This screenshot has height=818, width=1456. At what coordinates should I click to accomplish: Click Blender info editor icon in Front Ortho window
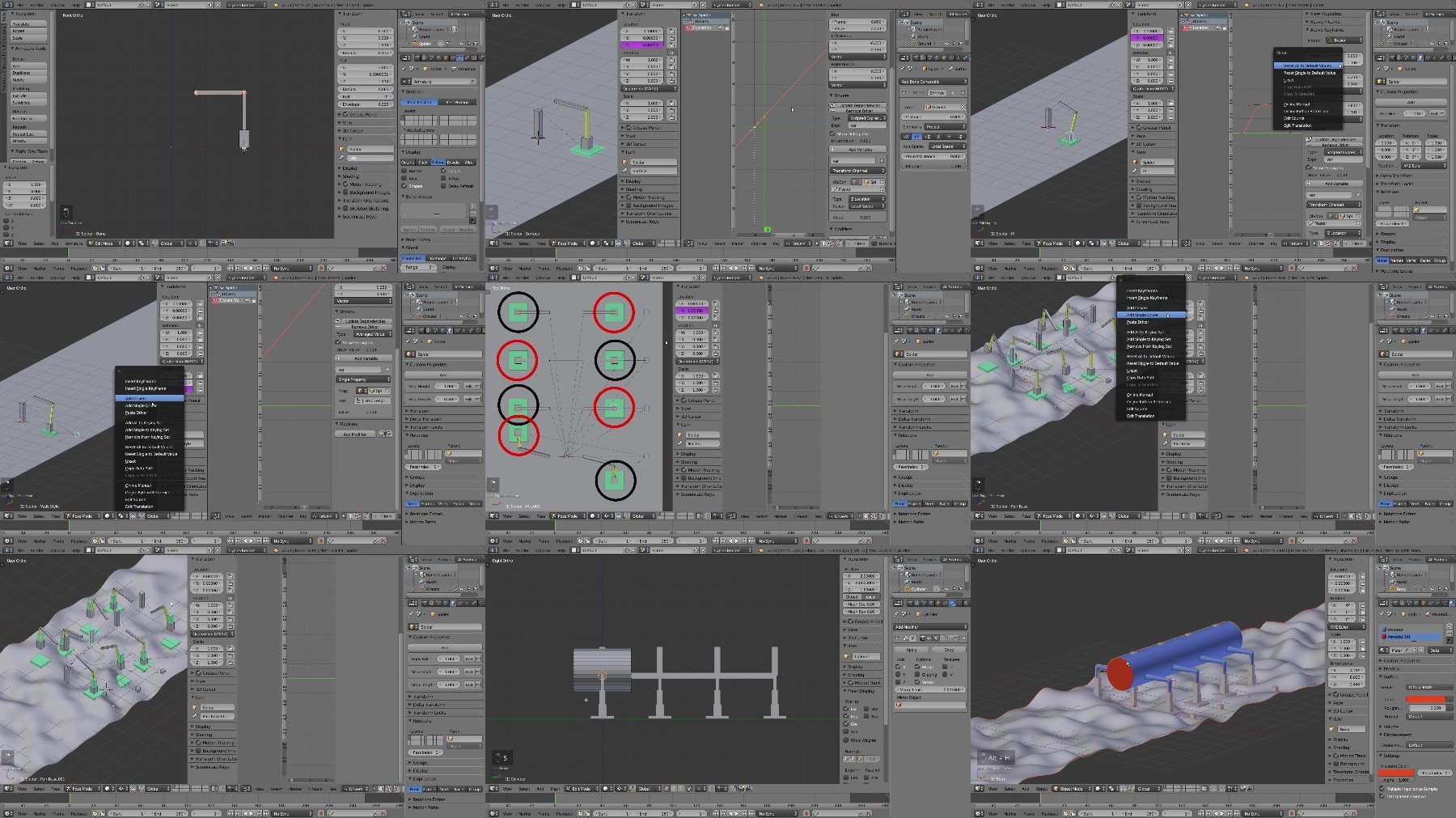click(x=8, y=5)
